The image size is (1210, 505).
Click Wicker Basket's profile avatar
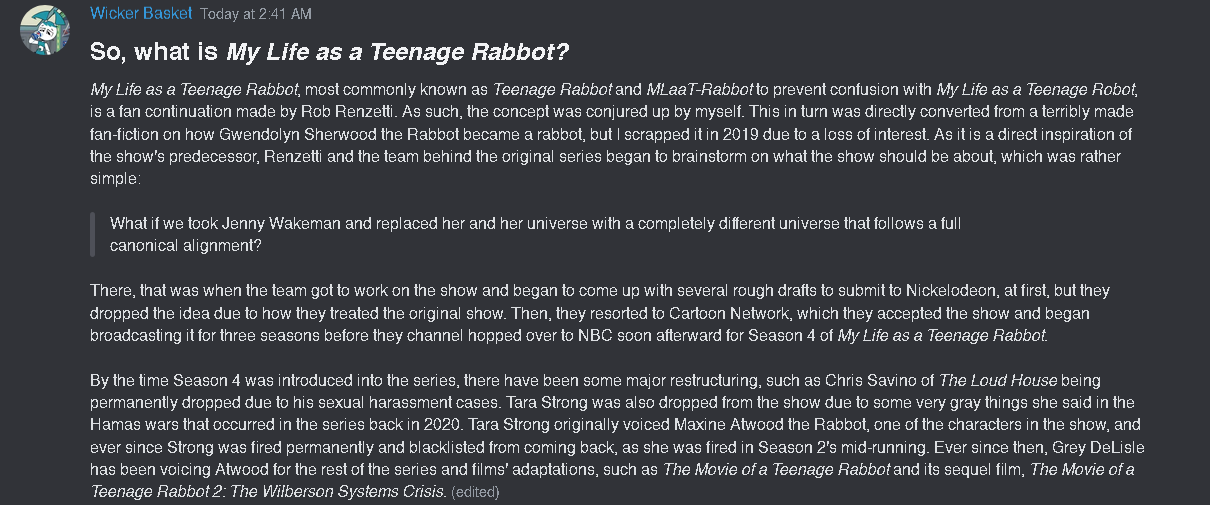point(43,31)
